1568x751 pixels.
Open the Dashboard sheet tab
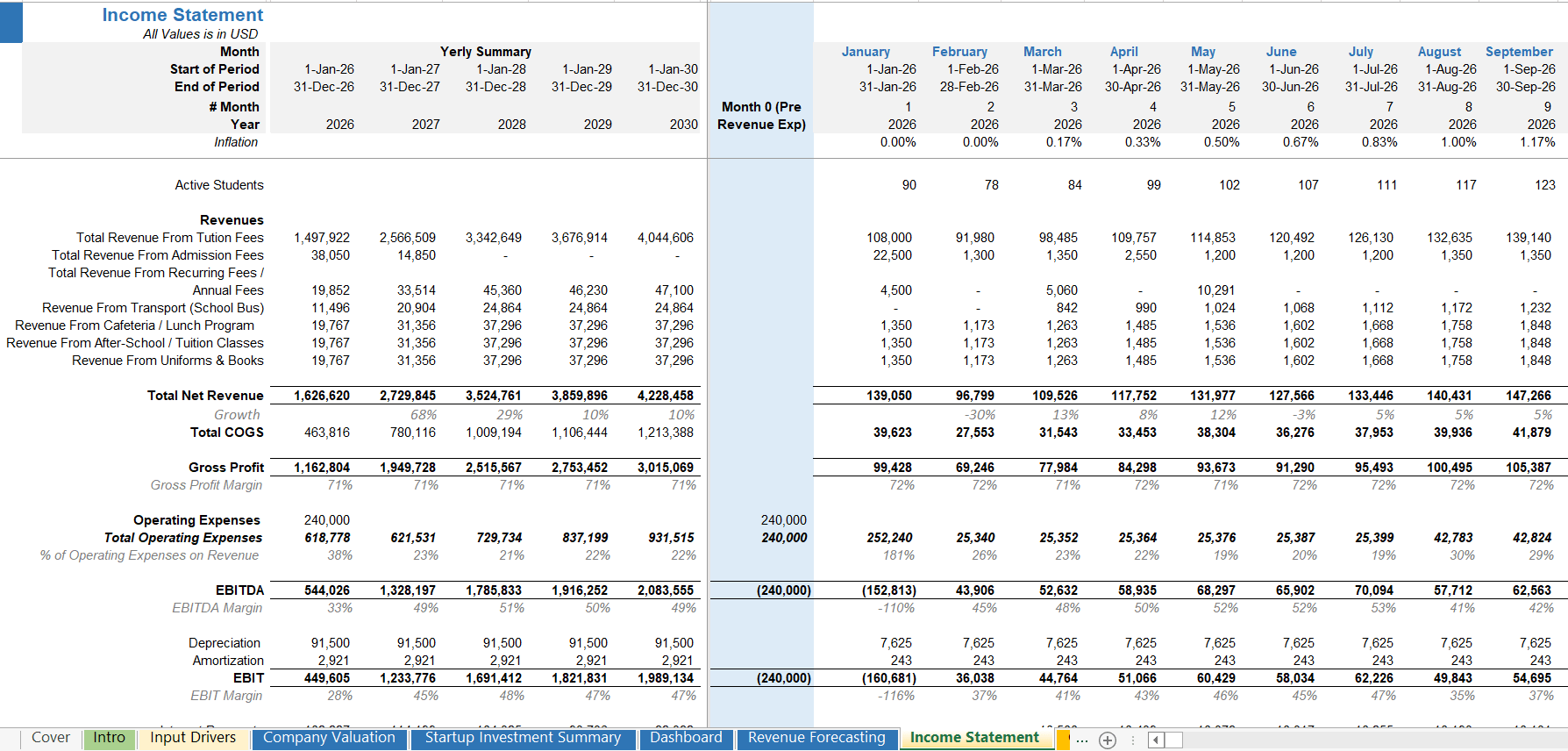tap(686, 738)
